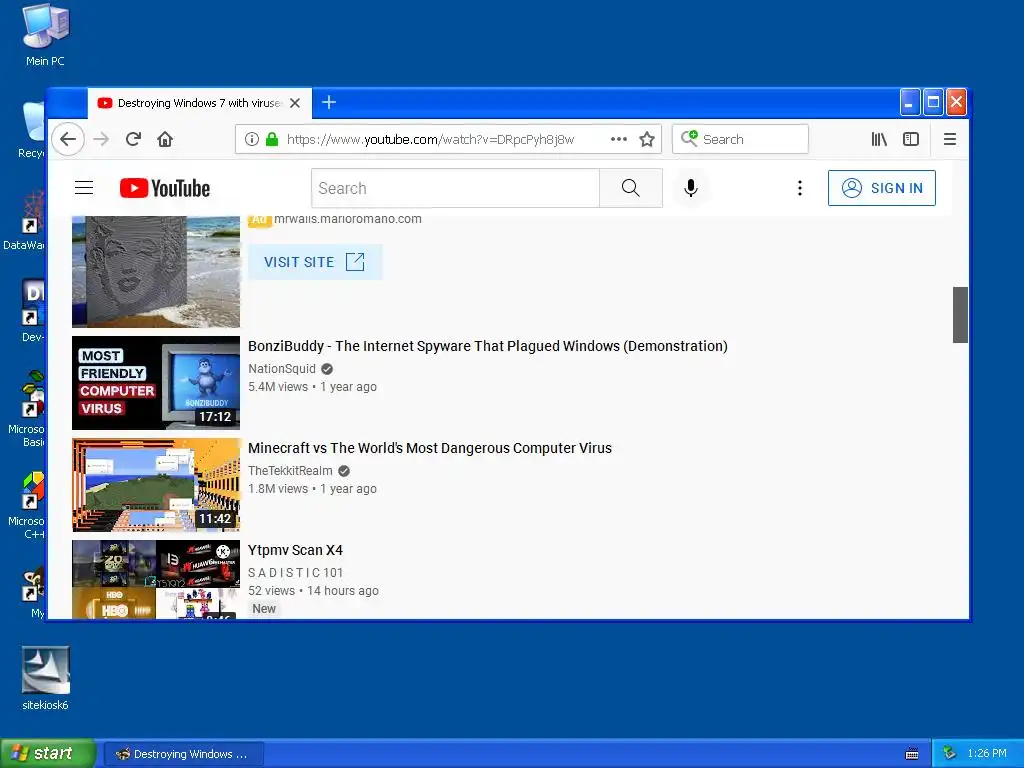Open a new tab with plus
This screenshot has height=768, width=1024.
point(329,103)
